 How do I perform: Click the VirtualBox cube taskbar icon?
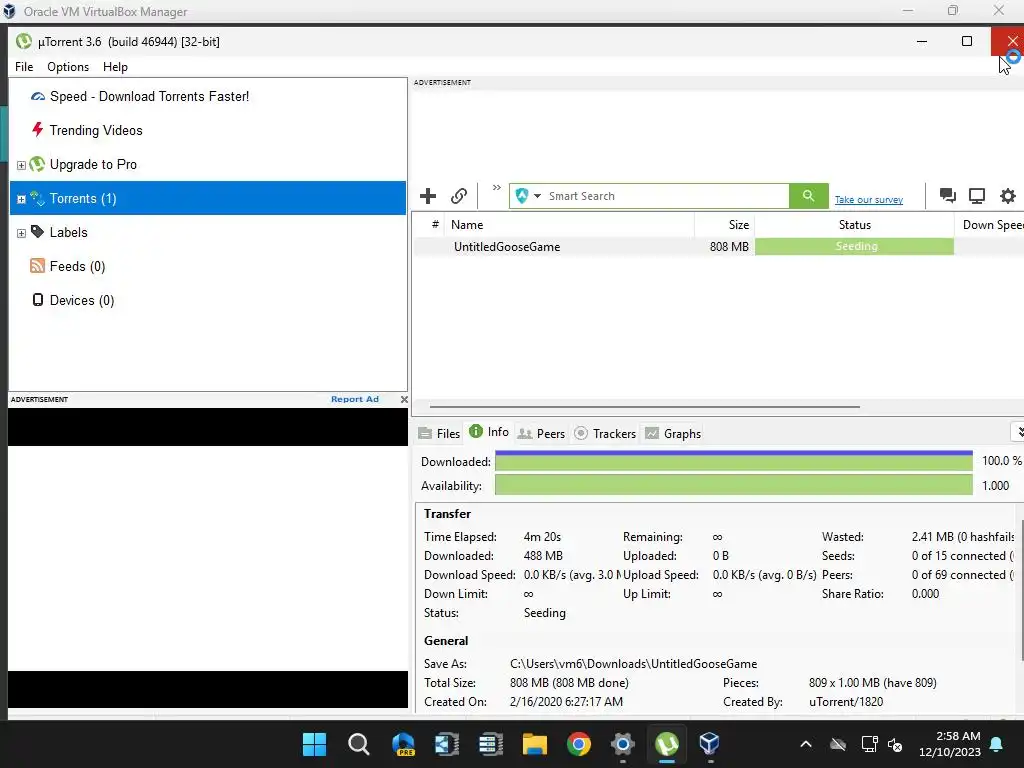tap(710, 744)
